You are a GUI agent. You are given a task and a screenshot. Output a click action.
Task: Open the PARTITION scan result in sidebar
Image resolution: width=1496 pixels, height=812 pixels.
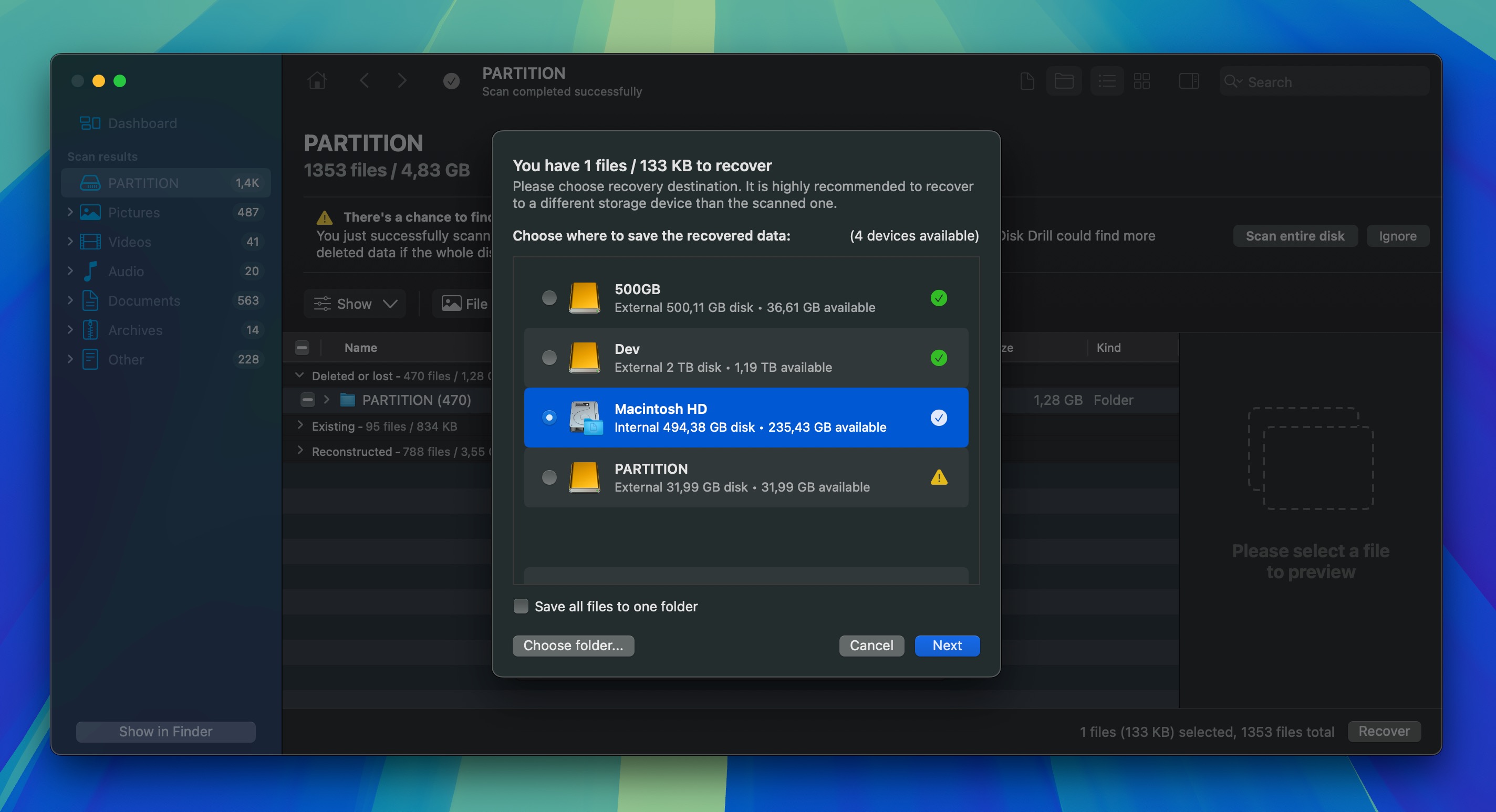click(x=143, y=182)
